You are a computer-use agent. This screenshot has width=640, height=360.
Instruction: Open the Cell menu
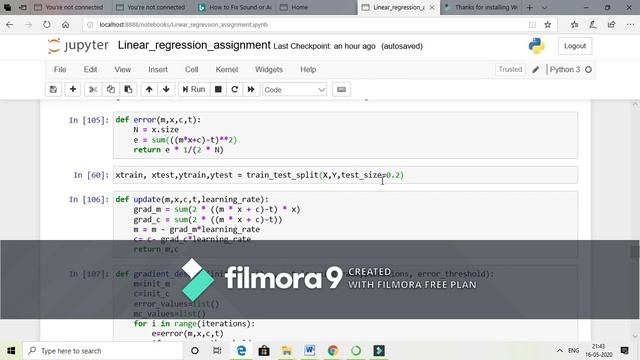click(191, 69)
